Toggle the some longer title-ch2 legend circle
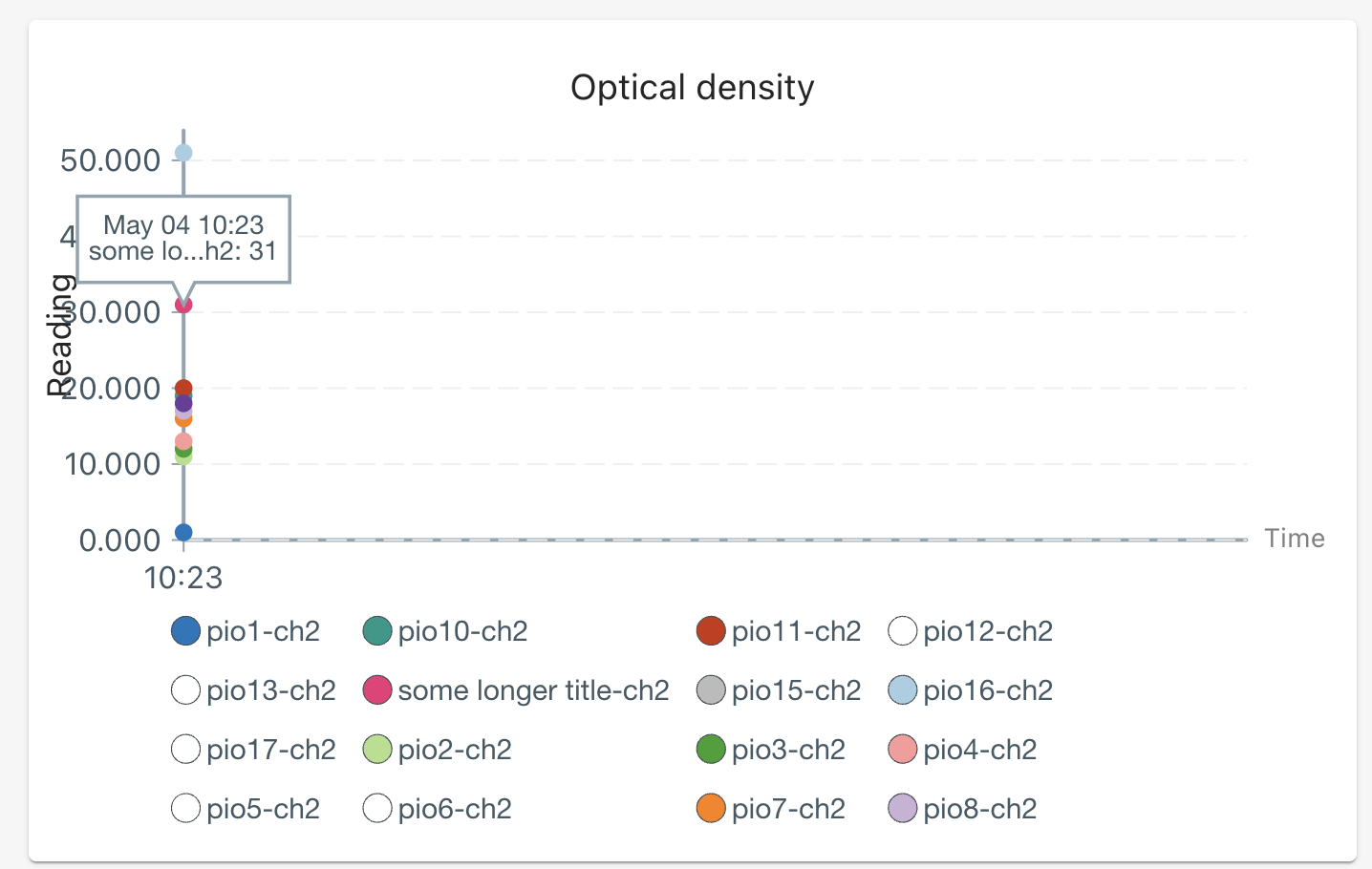The width and height of the screenshot is (1372, 869). [x=377, y=690]
